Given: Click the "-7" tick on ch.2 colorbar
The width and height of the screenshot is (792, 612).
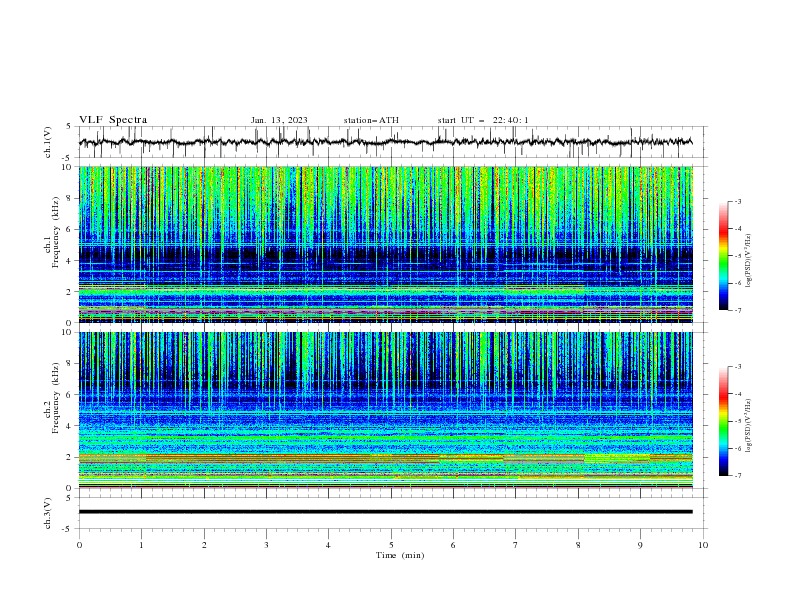Looking at the screenshot, I should [737, 476].
